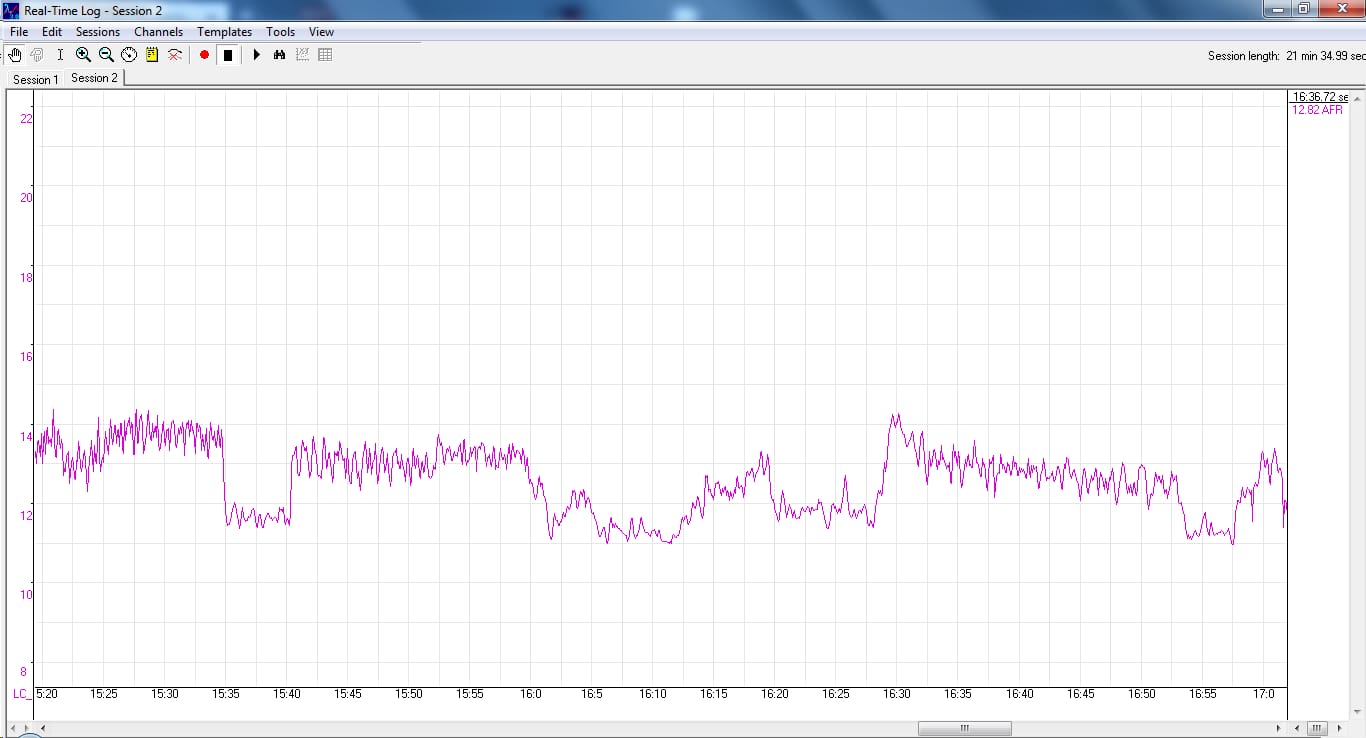Select the hand pan tool
This screenshot has height=738, width=1366.
(x=15, y=55)
